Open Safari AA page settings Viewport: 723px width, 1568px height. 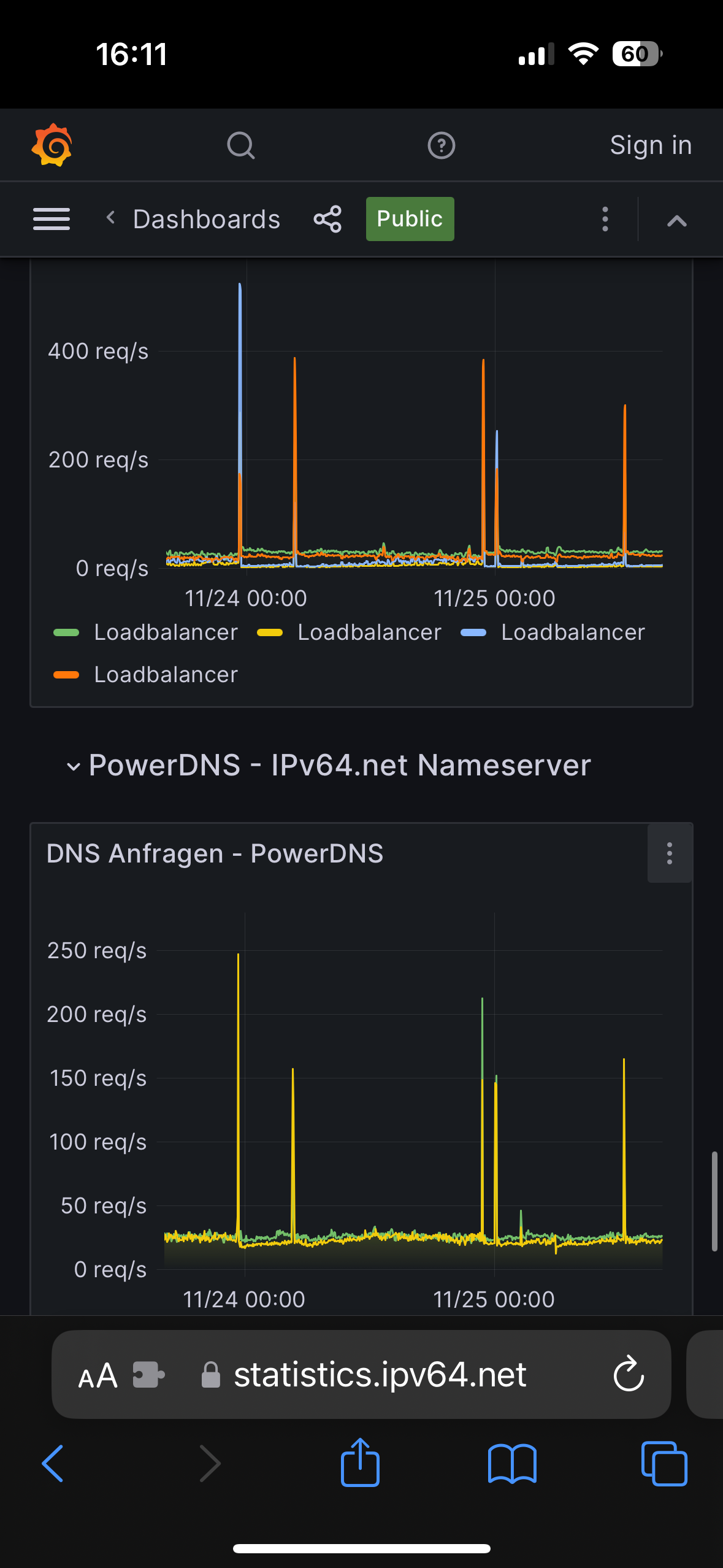(x=98, y=1375)
